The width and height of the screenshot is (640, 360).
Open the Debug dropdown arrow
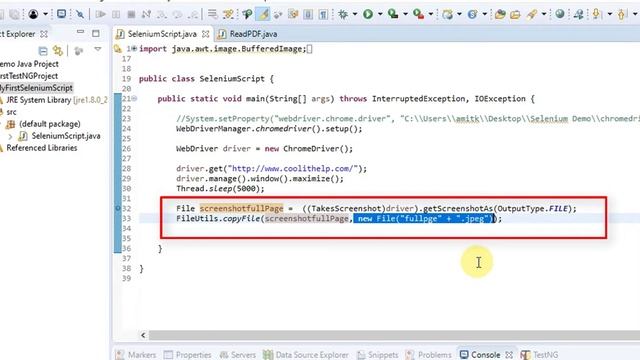pos(355,15)
